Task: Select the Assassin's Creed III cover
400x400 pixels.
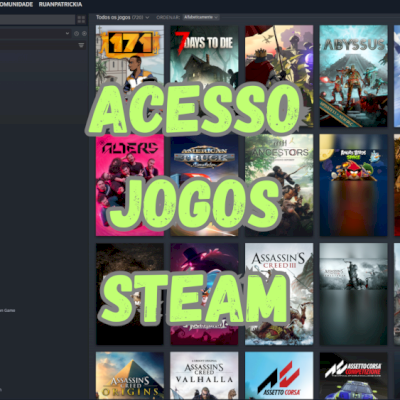Action: click(279, 294)
